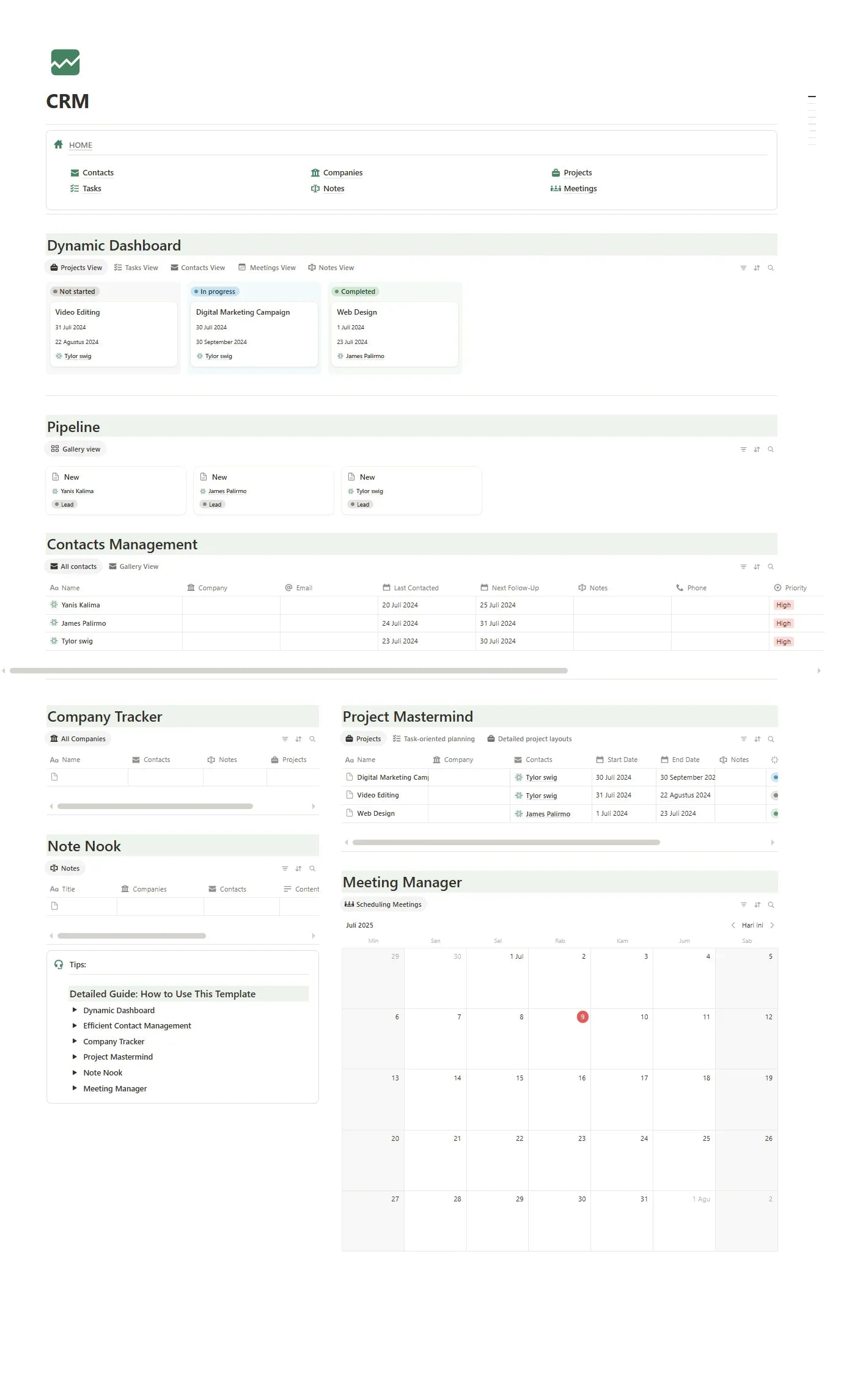Click sort icon in Project Mastermind
Image resolution: width=852 pixels, height=1400 pixels.
[x=757, y=739]
